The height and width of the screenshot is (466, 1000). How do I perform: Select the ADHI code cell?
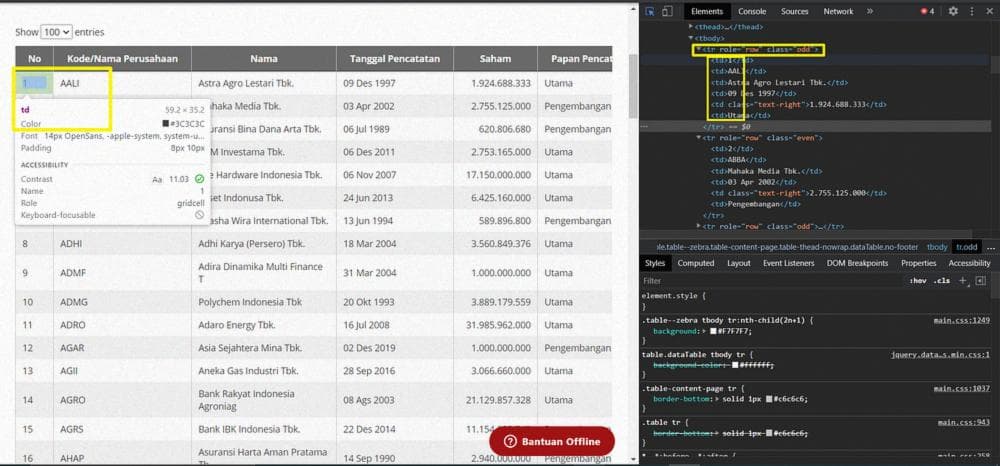pyautogui.click(x=122, y=244)
